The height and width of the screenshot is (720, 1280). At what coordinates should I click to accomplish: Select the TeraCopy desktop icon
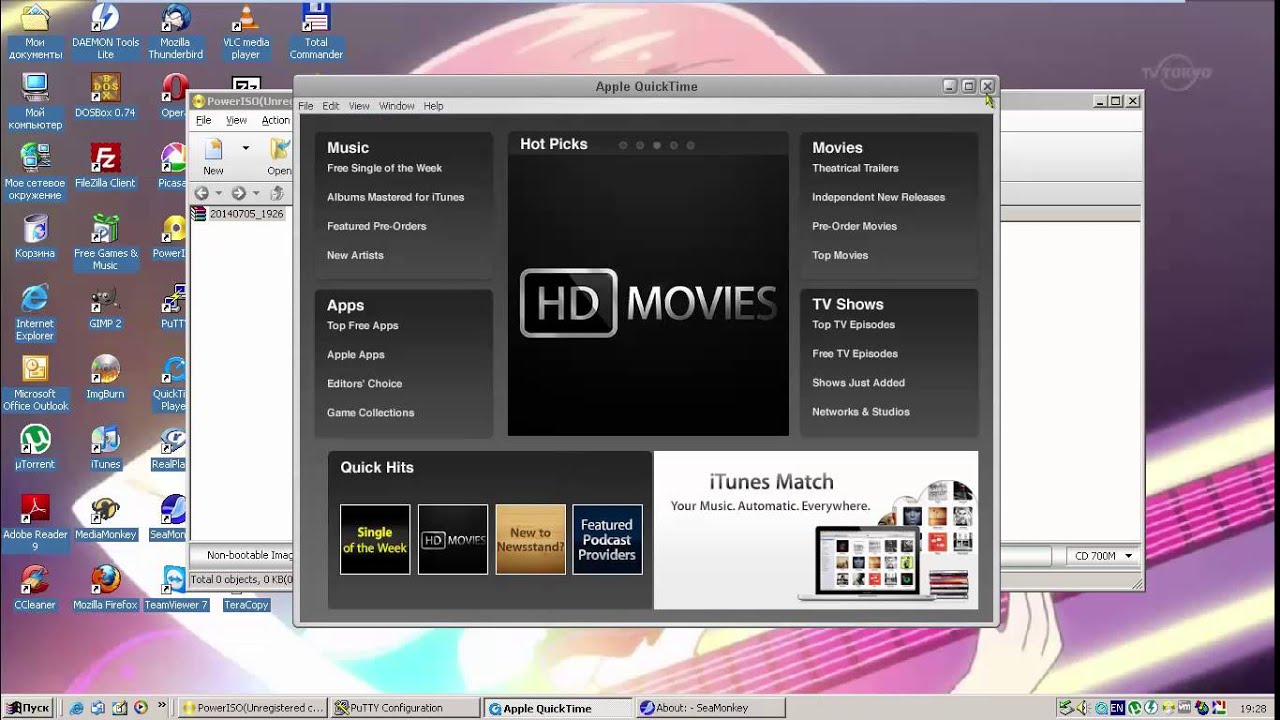click(x=246, y=604)
